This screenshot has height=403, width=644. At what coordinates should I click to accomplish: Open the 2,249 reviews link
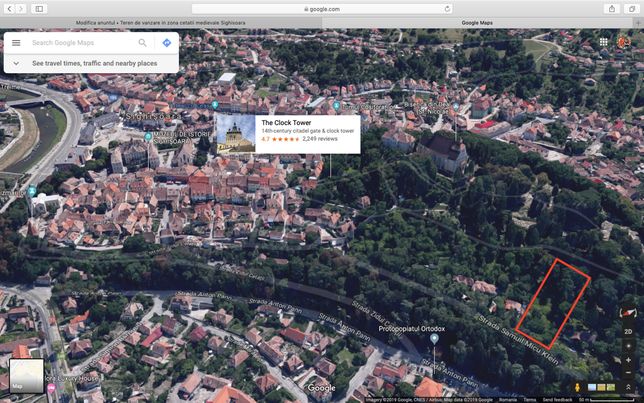click(320, 139)
